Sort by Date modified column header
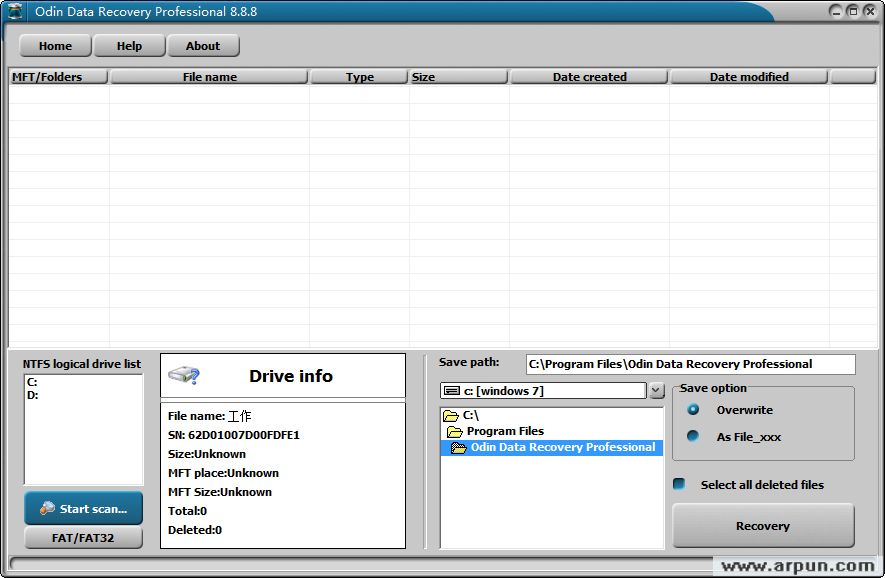Screen dimensions: 885x578 [749, 77]
